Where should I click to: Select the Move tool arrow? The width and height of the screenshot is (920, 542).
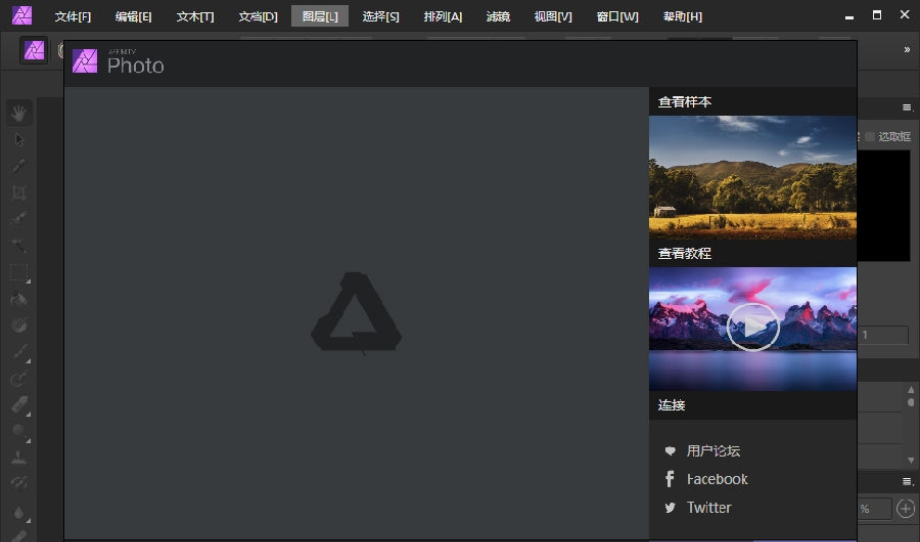pyautogui.click(x=19, y=140)
